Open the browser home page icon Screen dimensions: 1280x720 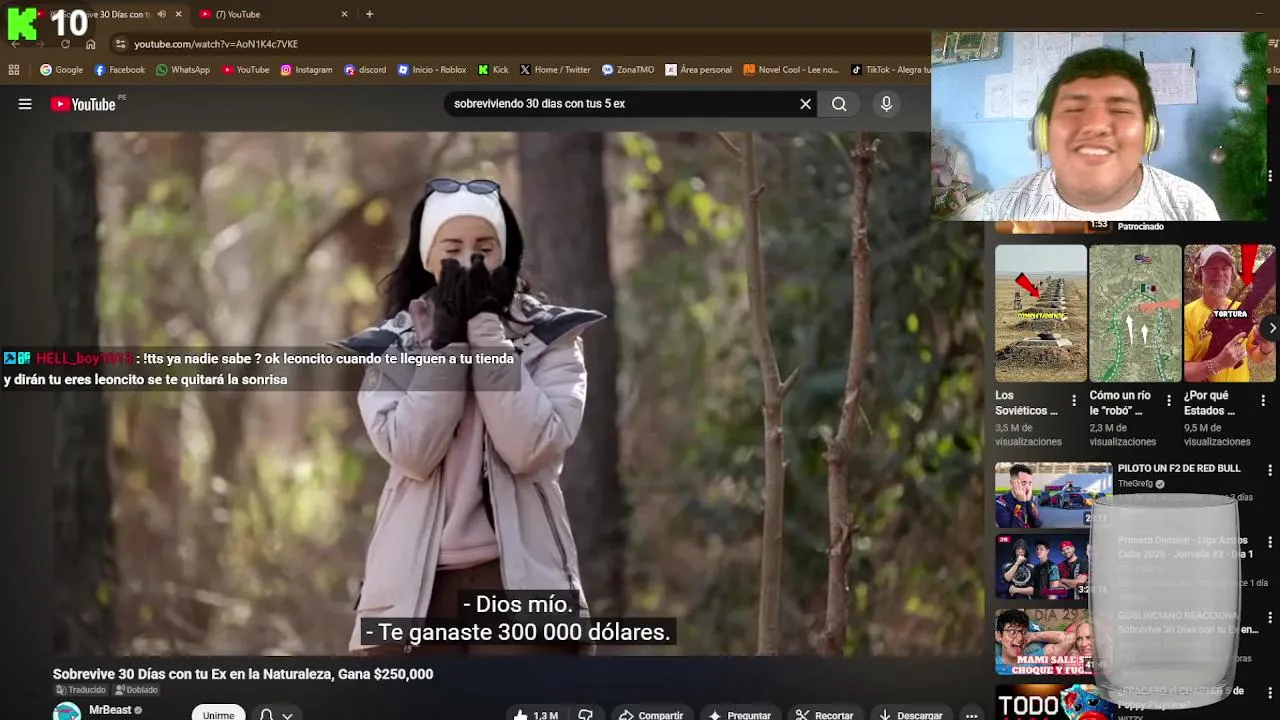pos(90,44)
